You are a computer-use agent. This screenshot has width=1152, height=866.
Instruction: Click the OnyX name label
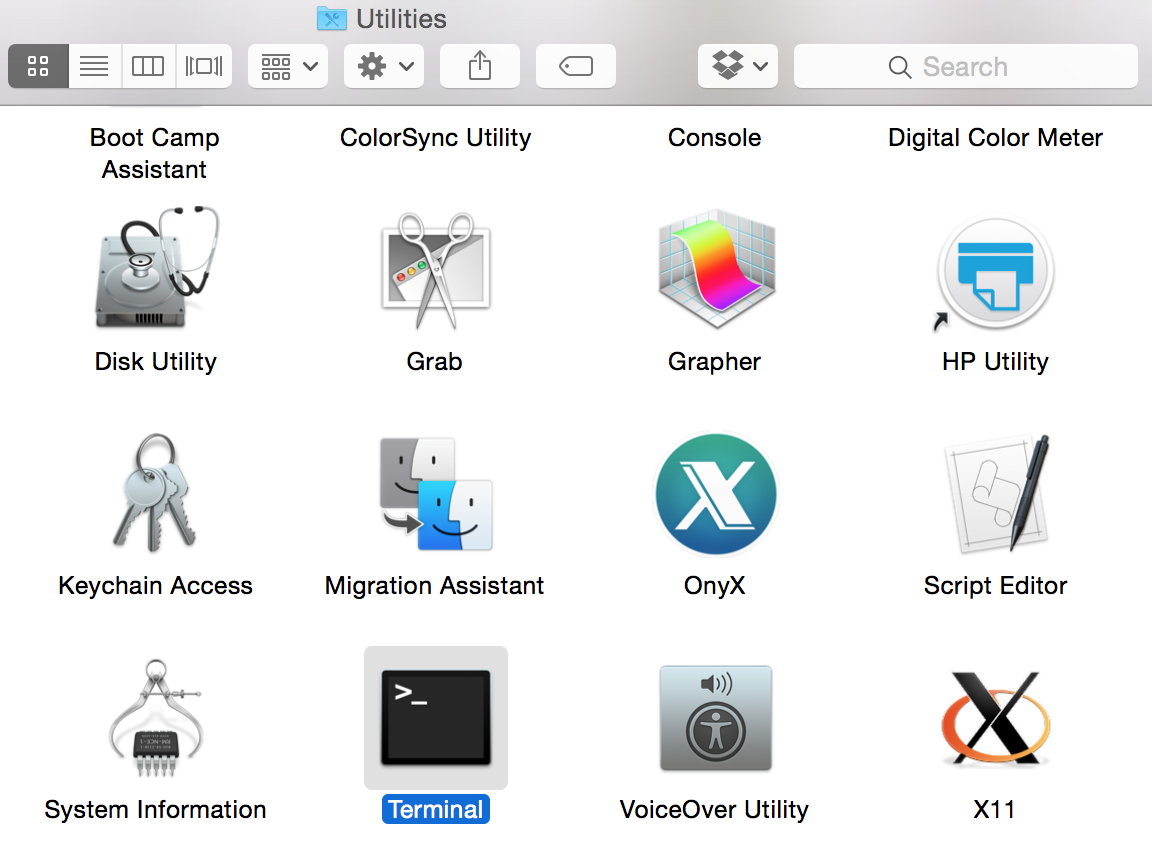(715, 585)
